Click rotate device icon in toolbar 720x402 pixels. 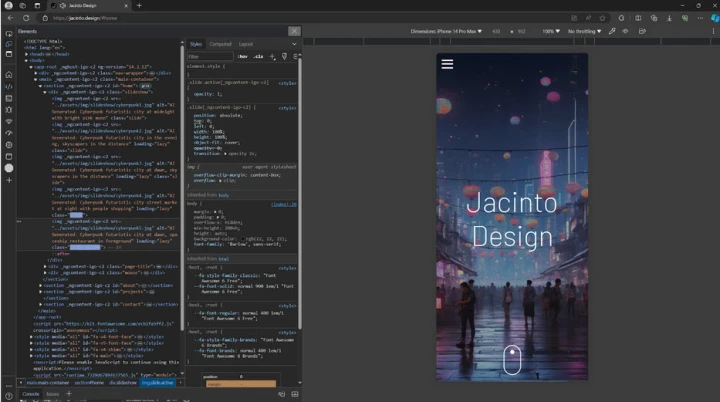[642, 31]
